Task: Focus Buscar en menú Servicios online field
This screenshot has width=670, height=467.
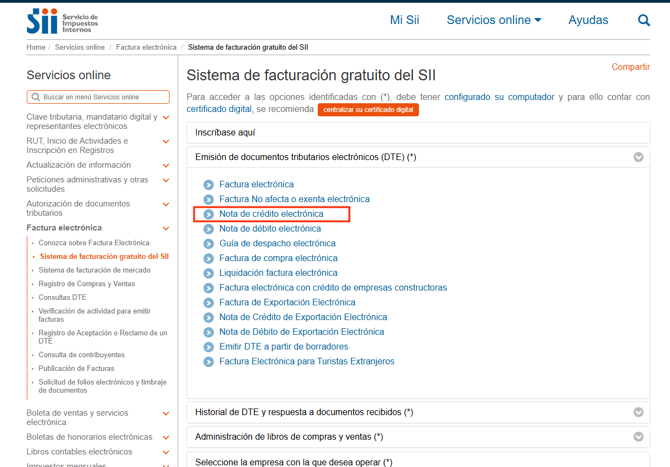Action: [98, 97]
